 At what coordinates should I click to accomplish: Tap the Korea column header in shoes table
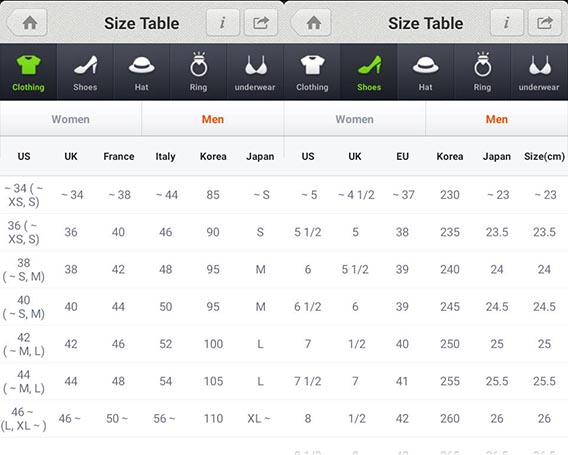pos(450,156)
